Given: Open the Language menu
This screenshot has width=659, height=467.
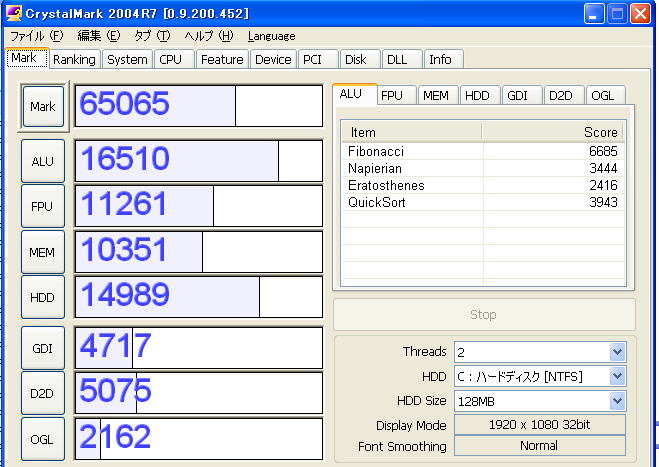Looking at the screenshot, I should pos(272,36).
